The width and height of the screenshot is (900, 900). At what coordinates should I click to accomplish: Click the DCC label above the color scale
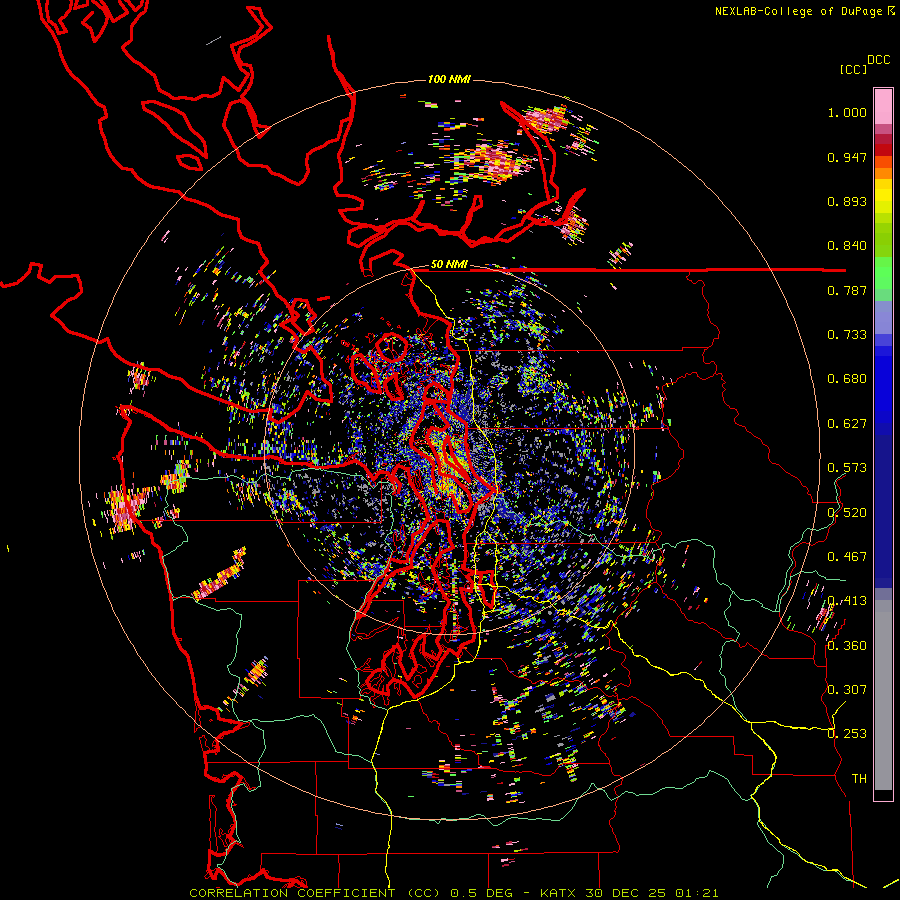pos(878,60)
